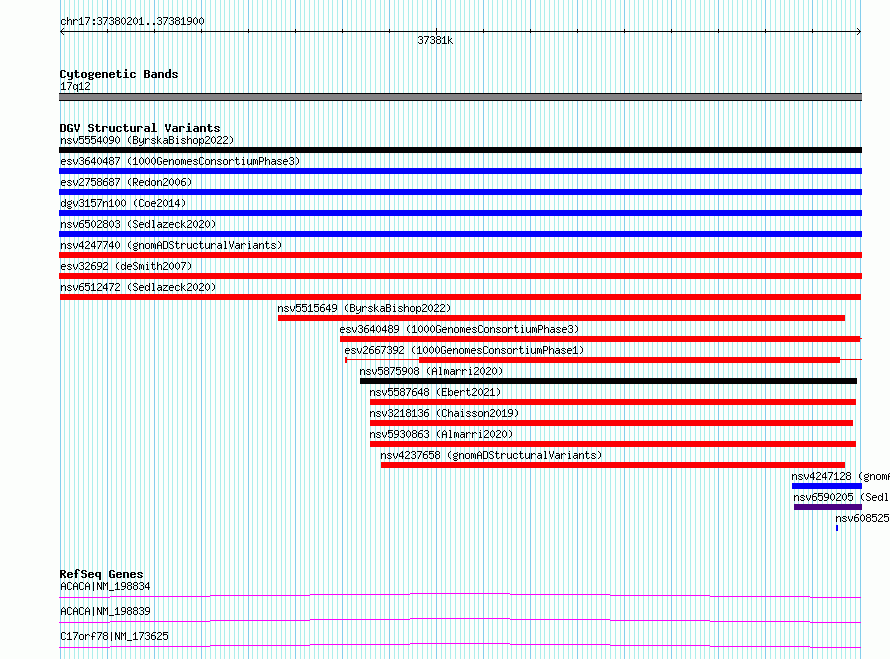Select the red nsv5930863 variant bar

point(612,444)
